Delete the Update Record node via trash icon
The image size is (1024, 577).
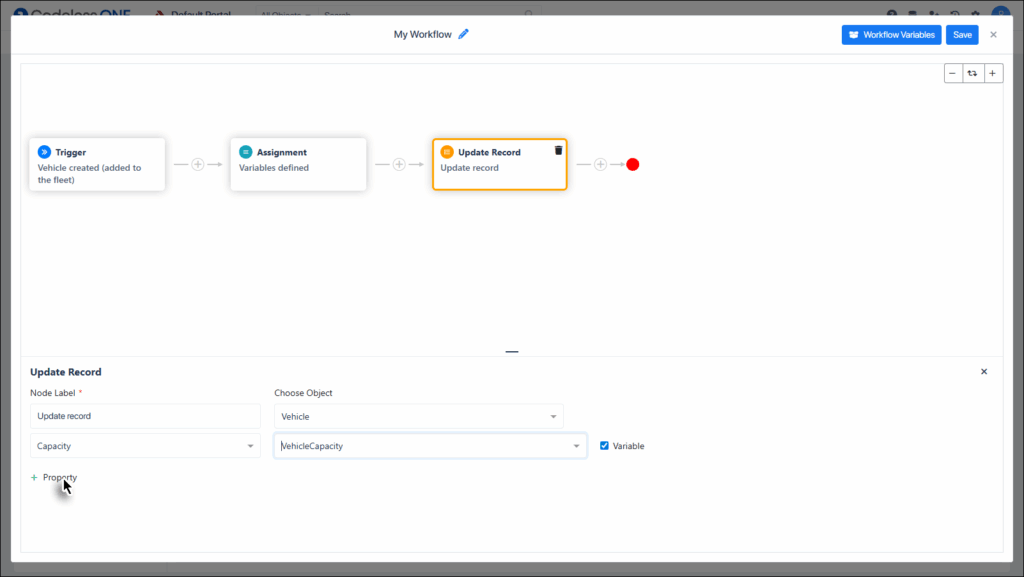[x=558, y=150]
